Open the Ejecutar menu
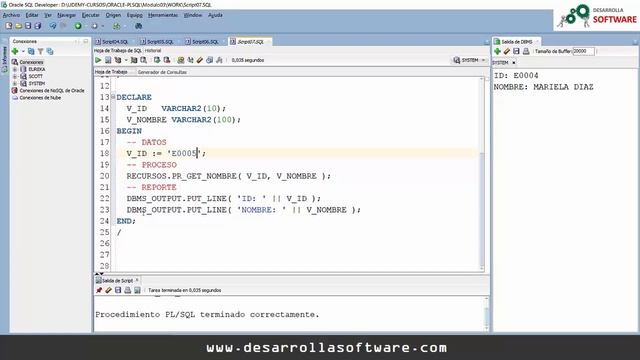 tap(91, 15)
